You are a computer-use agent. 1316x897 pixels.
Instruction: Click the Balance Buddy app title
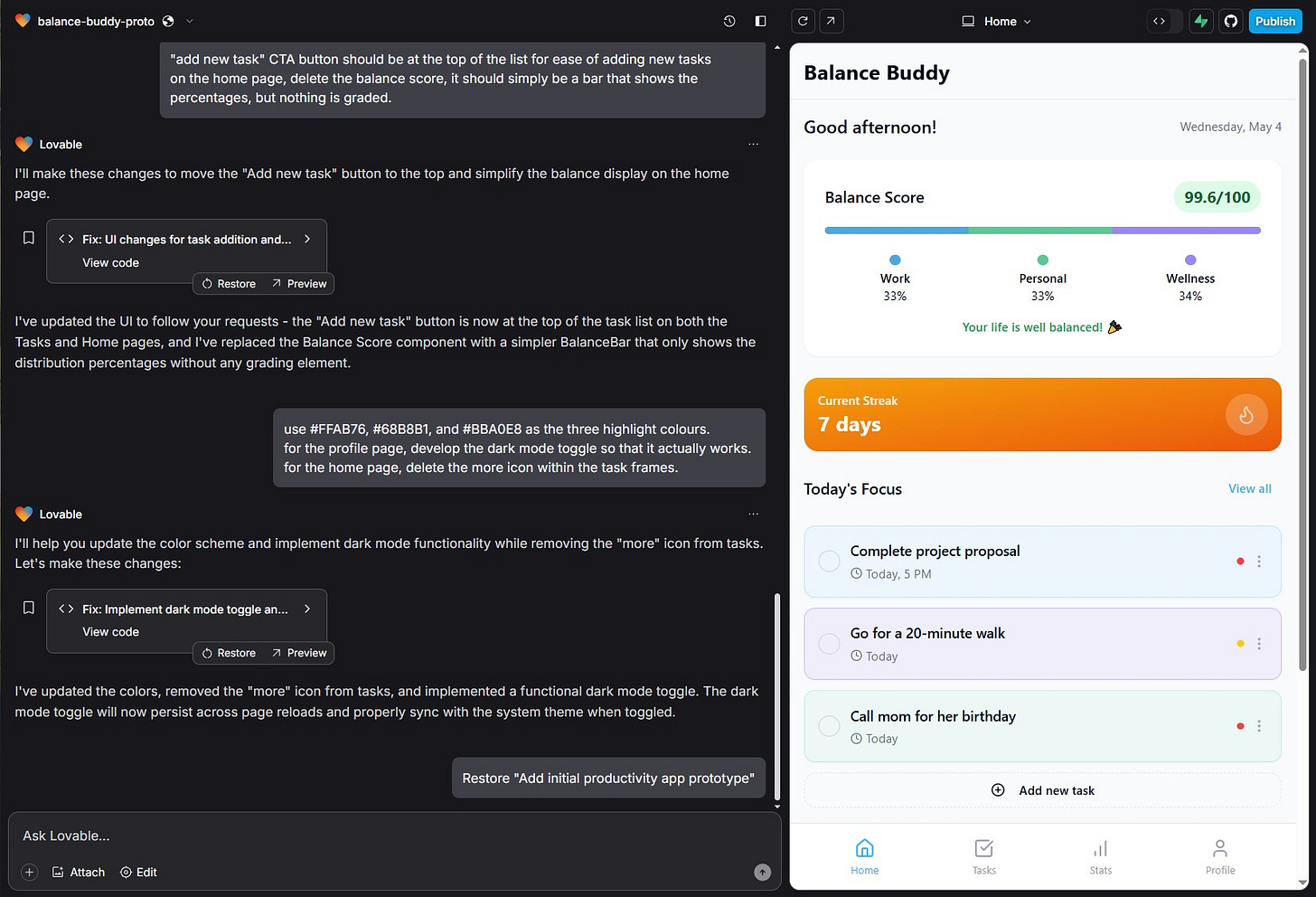pyautogui.click(x=877, y=72)
